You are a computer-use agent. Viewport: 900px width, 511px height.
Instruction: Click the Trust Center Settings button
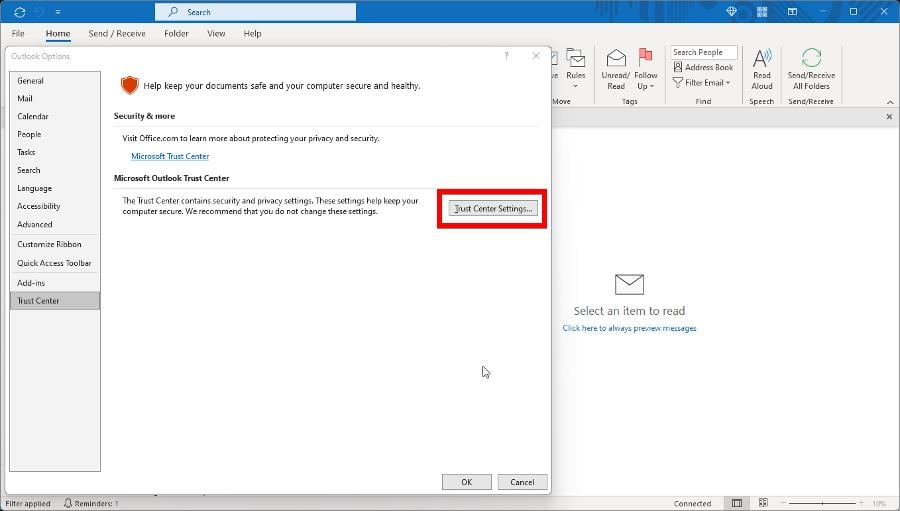(x=493, y=208)
